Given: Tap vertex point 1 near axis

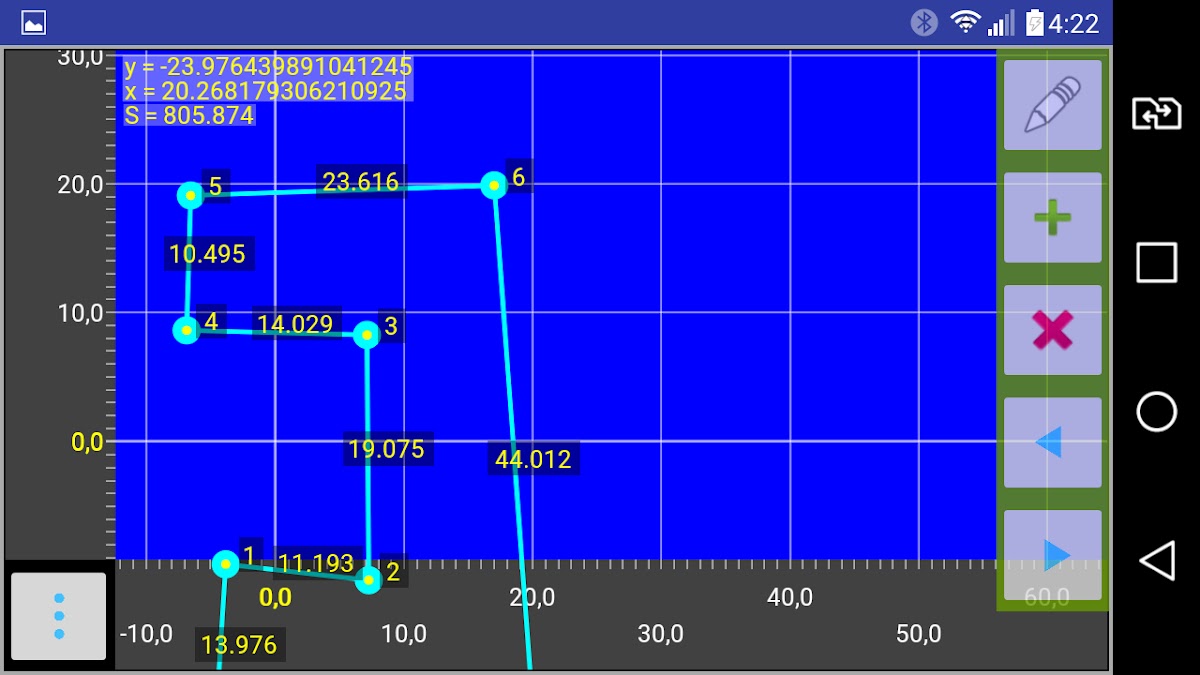Looking at the screenshot, I should 226,564.
